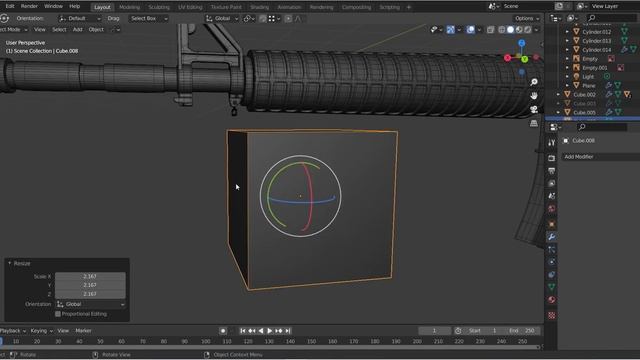Toggle the camera view icon
The height and width of the screenshot is (360, 640).
click(x=533, y=109)
